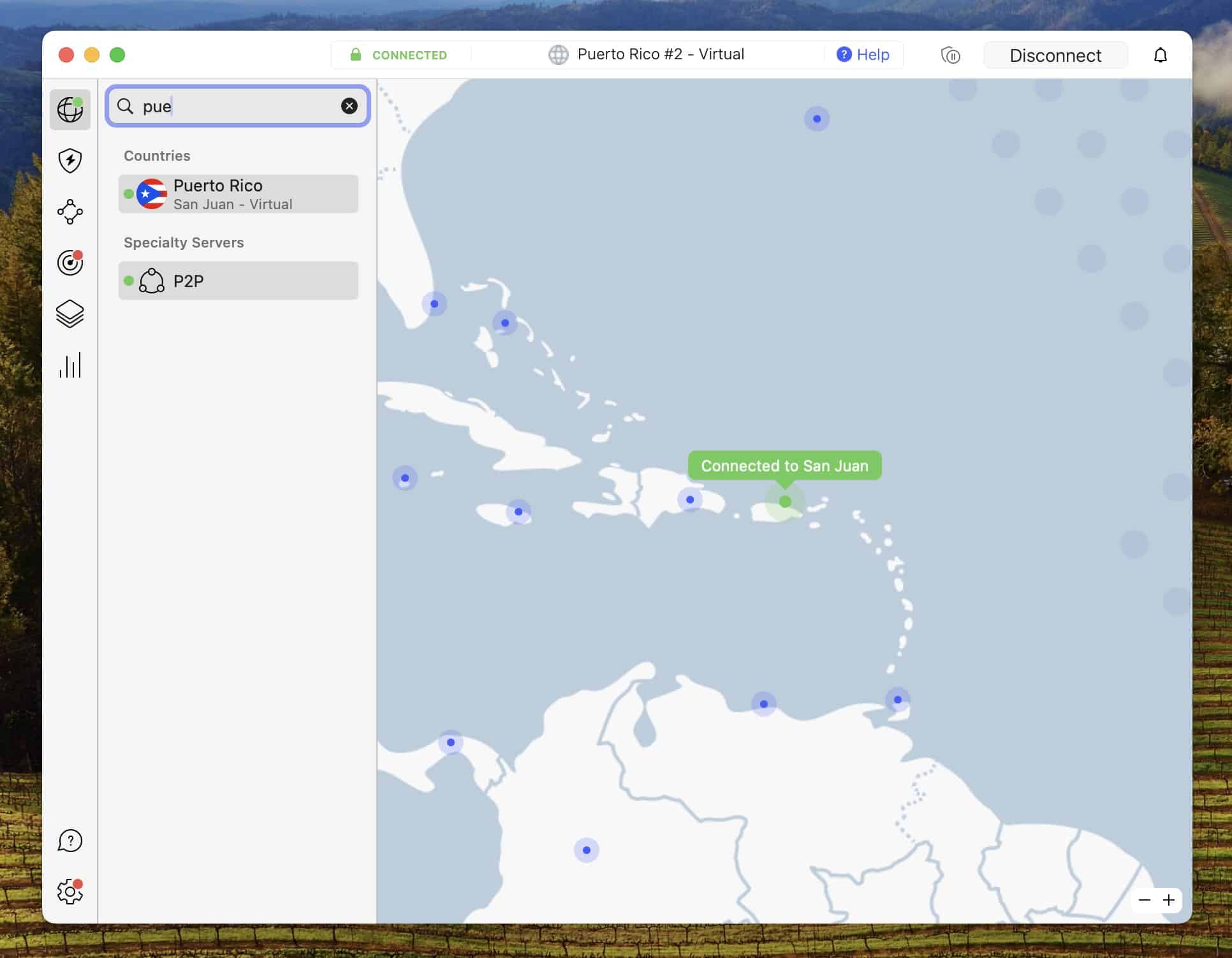Click Puerto Rico #2 - Virtual server name
This screenshot has height=958, width=1232.
tap(661, 54)
